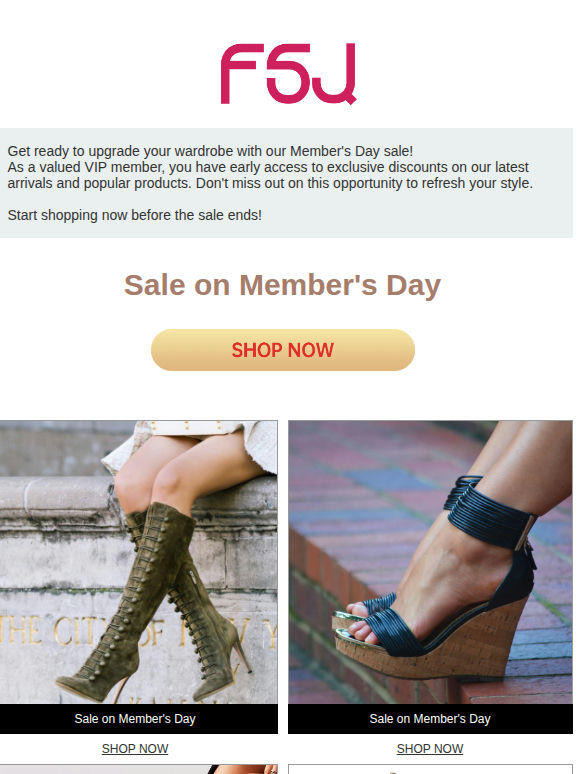Select Sale on Member's Day banner below sandals
This screenshot has width=580, height=774.
point(430,719)
